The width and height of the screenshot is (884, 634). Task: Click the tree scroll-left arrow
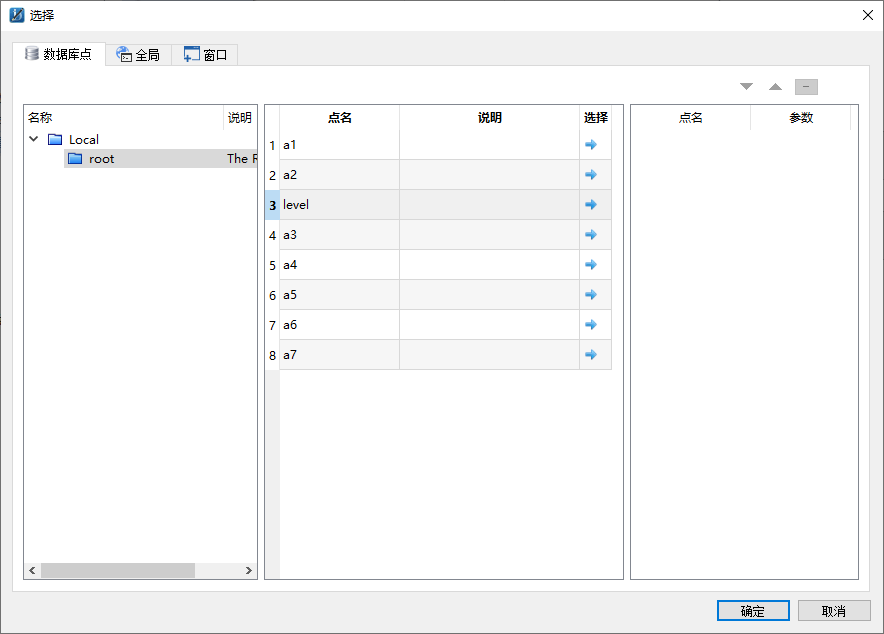click(32, 570)
